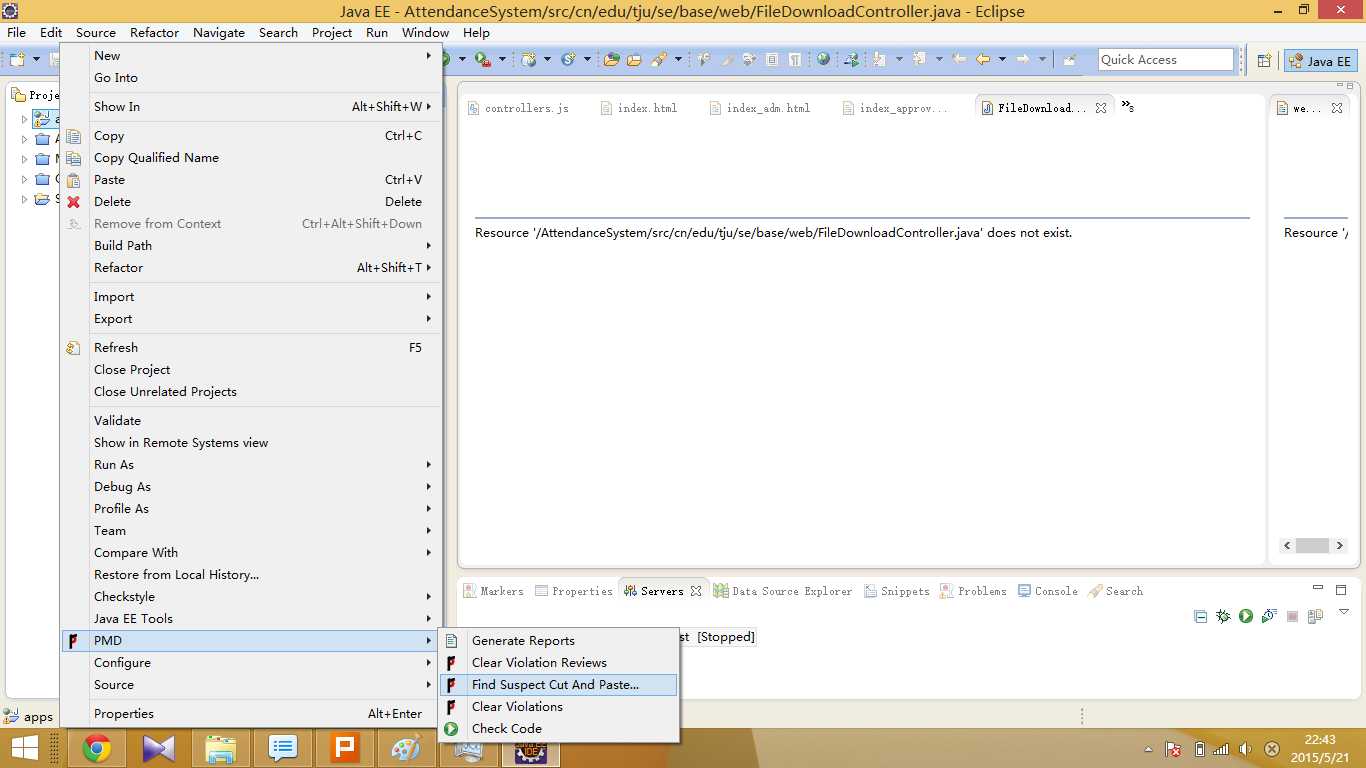Viewport: 1366px width, 768px height.
Task: Open the Navigate menu
Action: coord(219,32)
